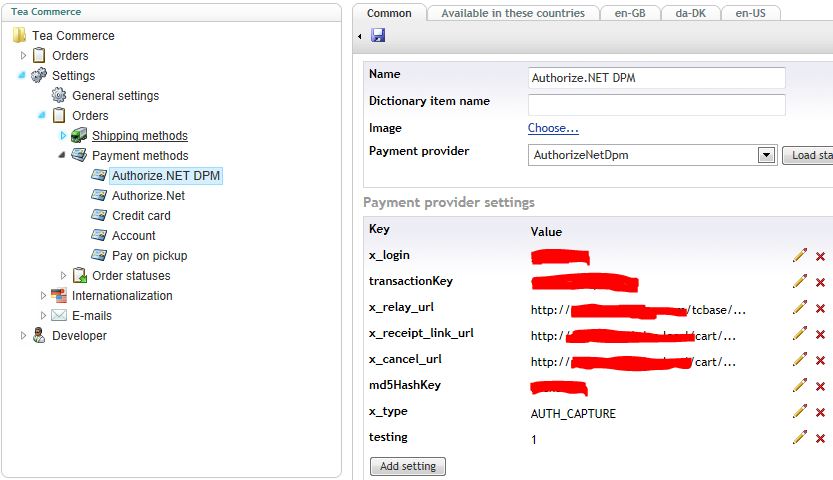Click the Shipping methods truck icon
The width and height of the screenshot is (833, 480).
79,135
